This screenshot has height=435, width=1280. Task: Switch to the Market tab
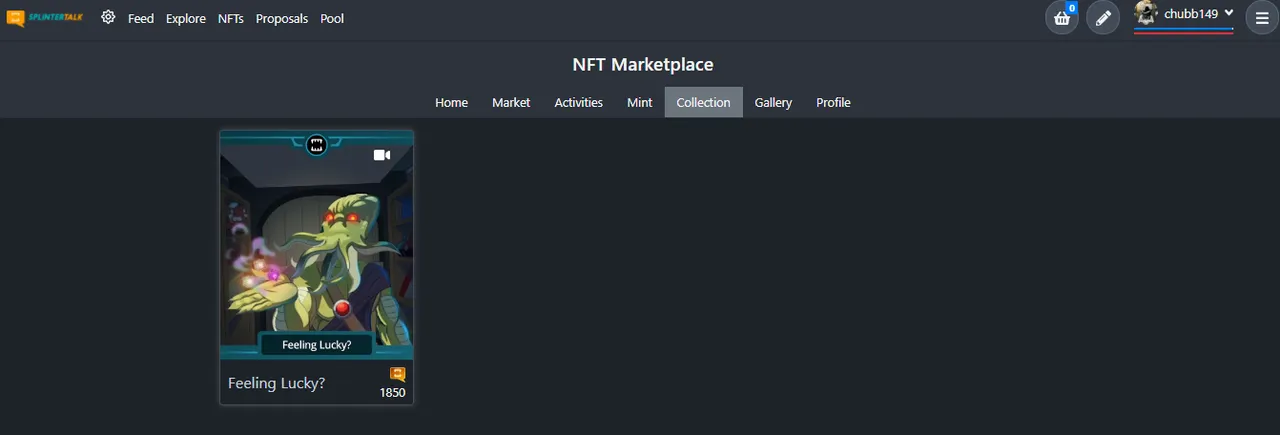(511, 102)
